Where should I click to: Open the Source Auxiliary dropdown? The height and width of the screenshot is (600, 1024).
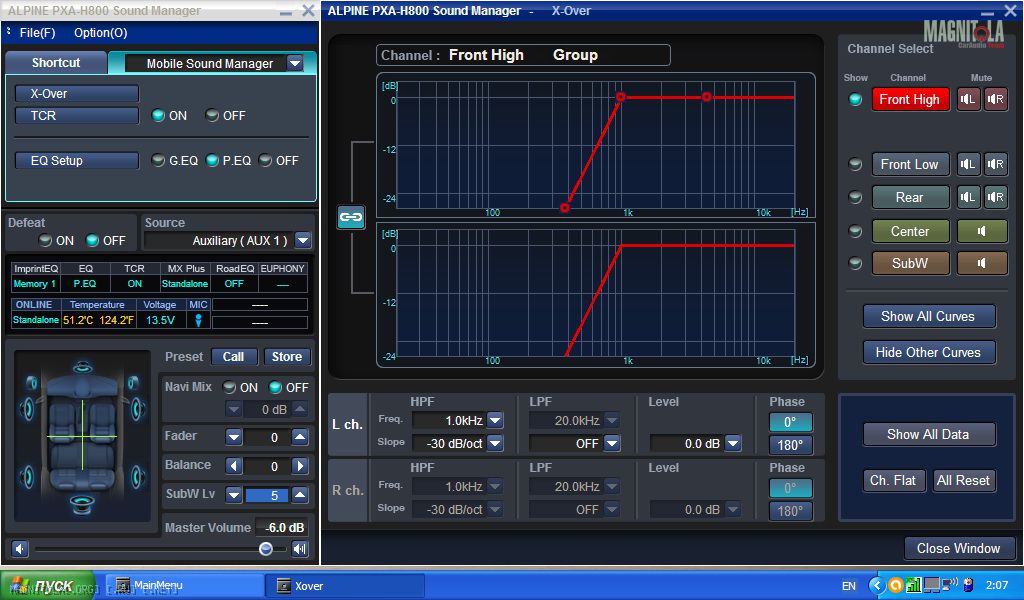pyautogui.click(x=302, y=240)
